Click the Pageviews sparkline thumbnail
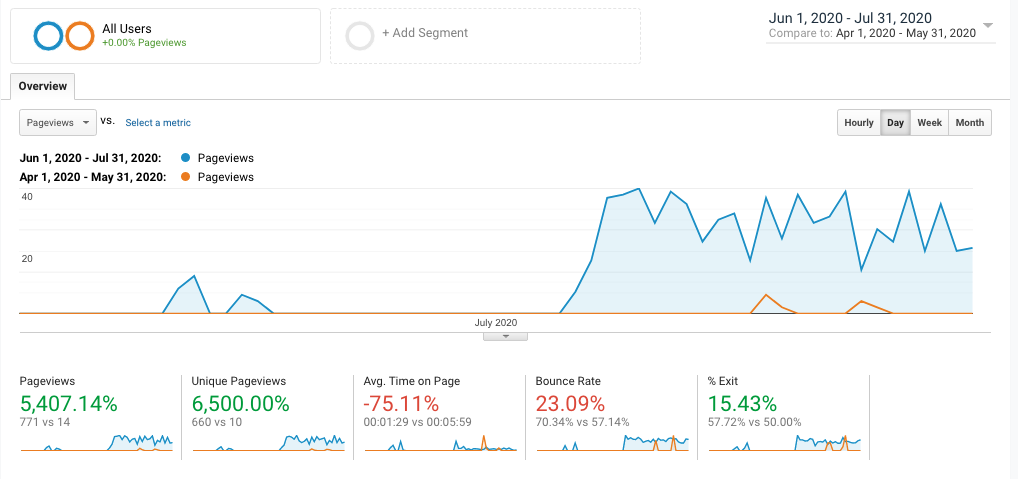The image size is (1018, 479). 96,443
